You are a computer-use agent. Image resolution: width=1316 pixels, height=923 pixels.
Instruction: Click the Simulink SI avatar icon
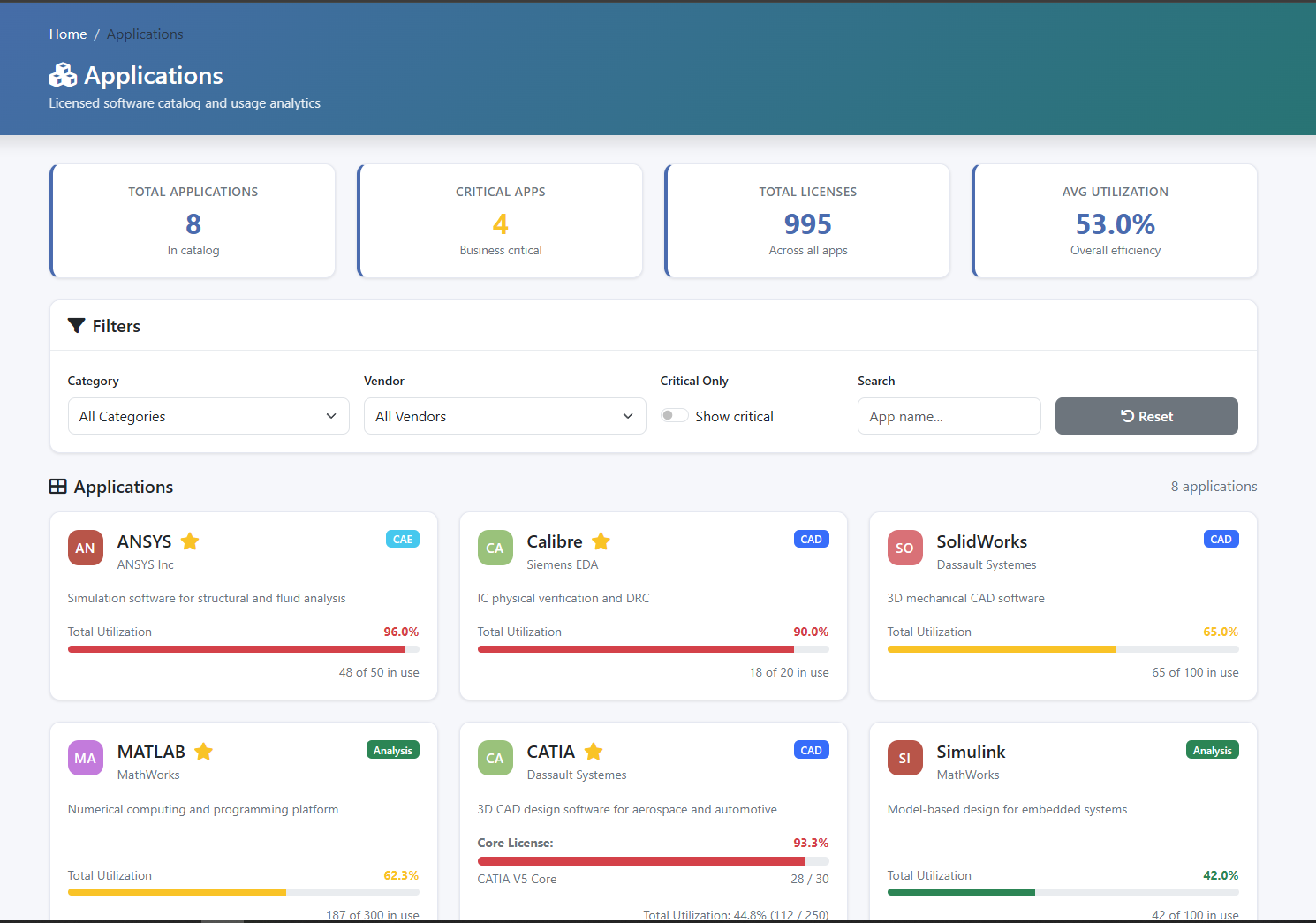click(x=904, y=758)
